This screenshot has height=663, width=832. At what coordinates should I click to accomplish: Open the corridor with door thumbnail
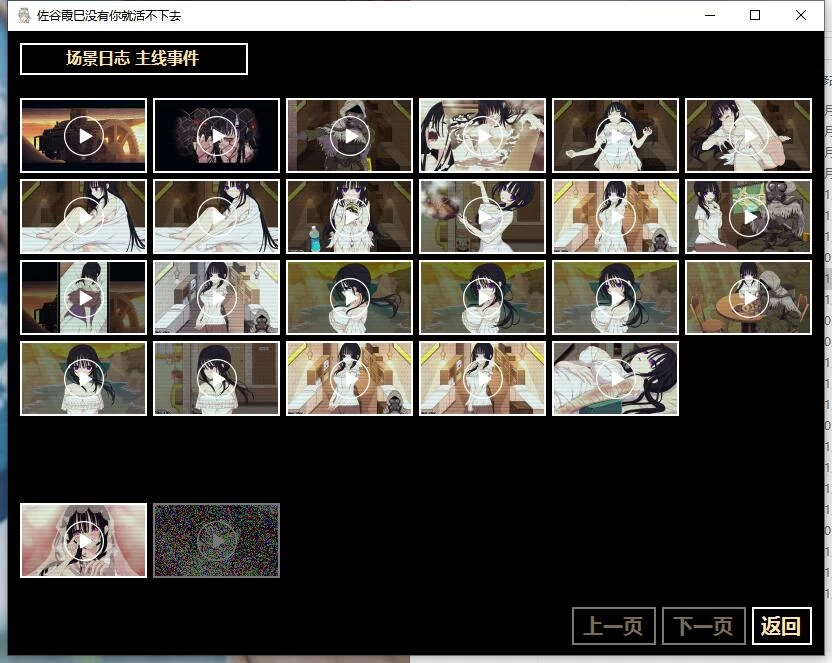(216, 379)
